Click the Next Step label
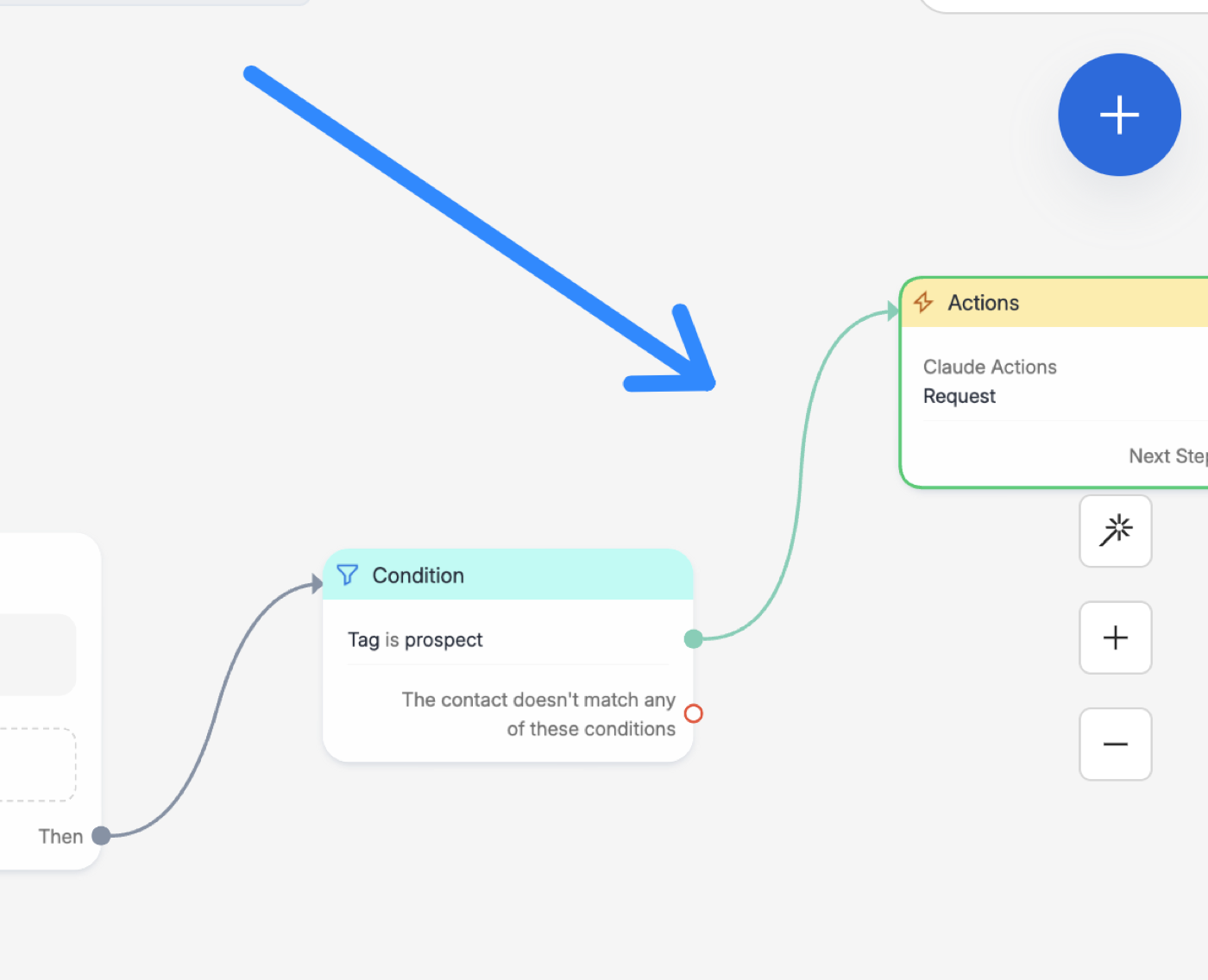The height and width of the screenshot is (980, 1208). coord(1168,455)
